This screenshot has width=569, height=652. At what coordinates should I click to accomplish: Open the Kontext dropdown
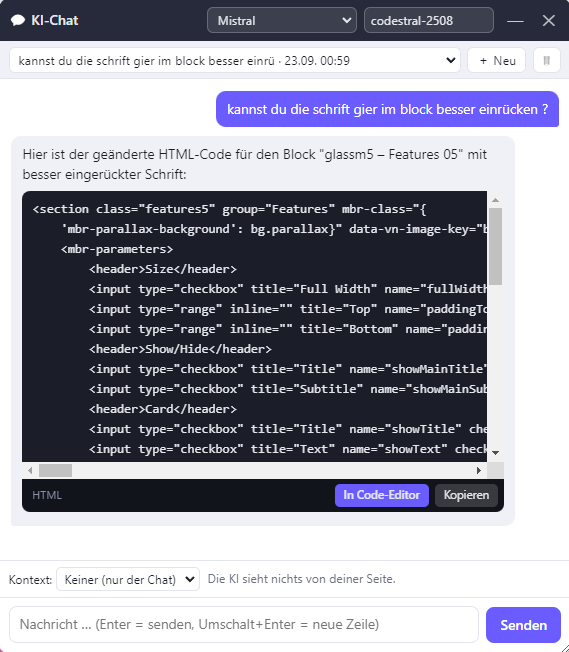point(128,579)
